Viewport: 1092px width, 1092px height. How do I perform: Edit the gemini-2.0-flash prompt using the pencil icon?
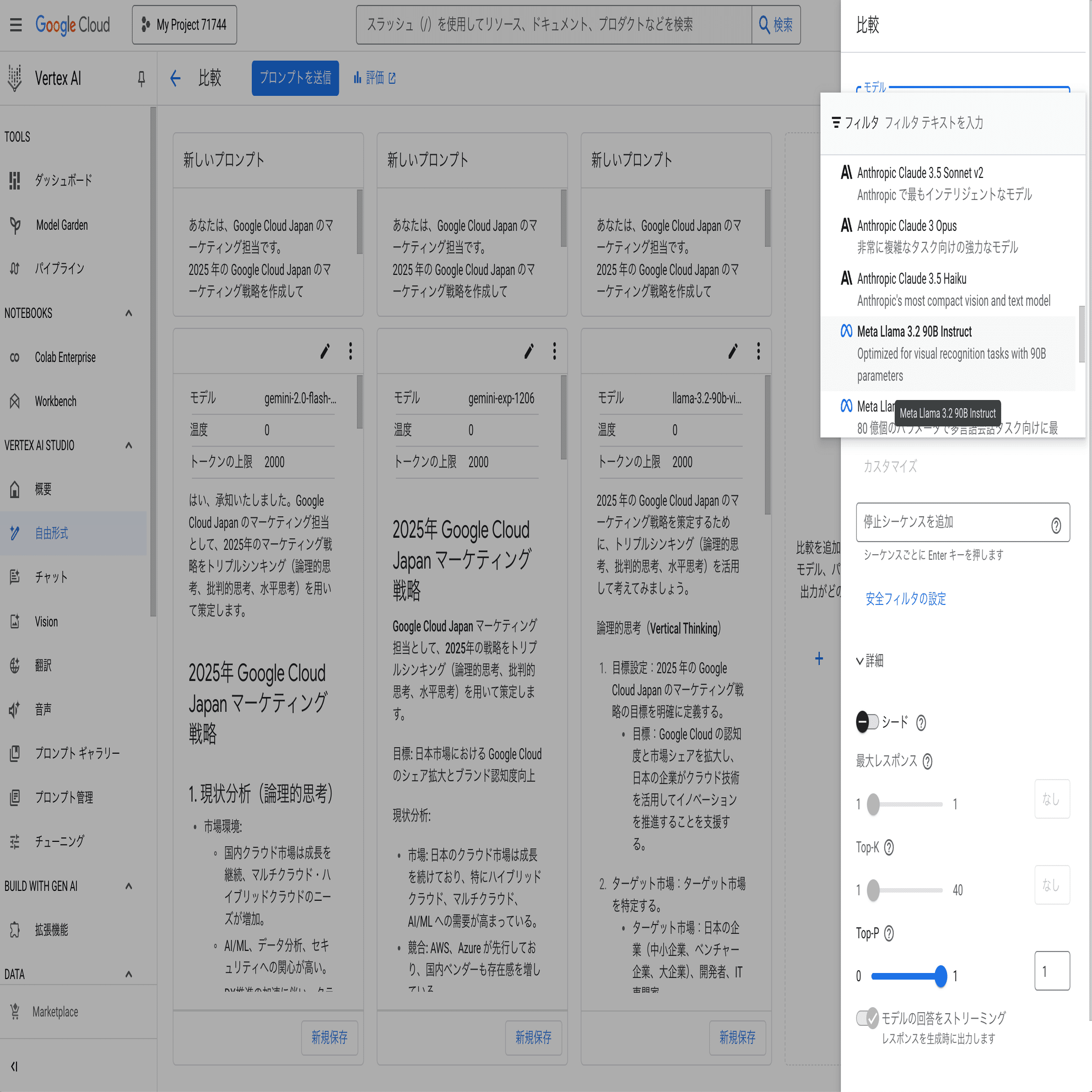[325, 350]
